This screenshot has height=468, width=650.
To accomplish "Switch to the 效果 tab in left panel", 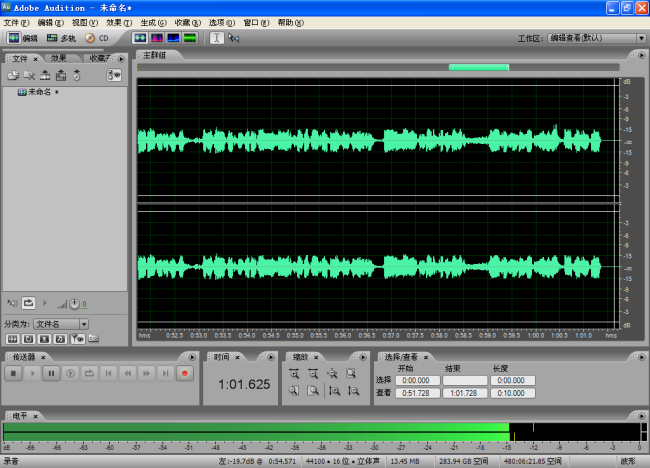I will [x=58, y=58].
